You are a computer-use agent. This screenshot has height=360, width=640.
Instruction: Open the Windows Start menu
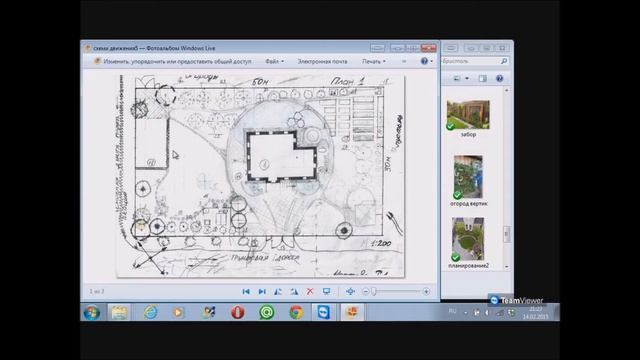click(92, 312)
